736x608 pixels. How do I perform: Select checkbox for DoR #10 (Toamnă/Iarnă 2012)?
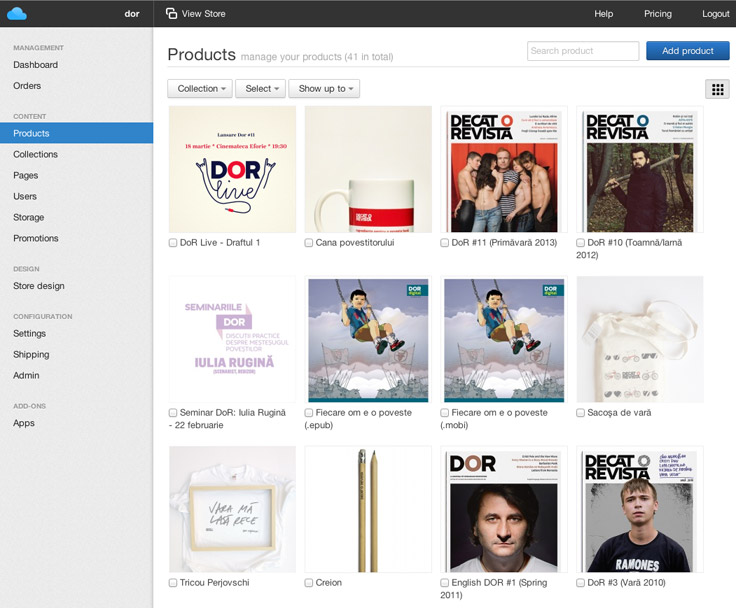(x=580, y=243)
